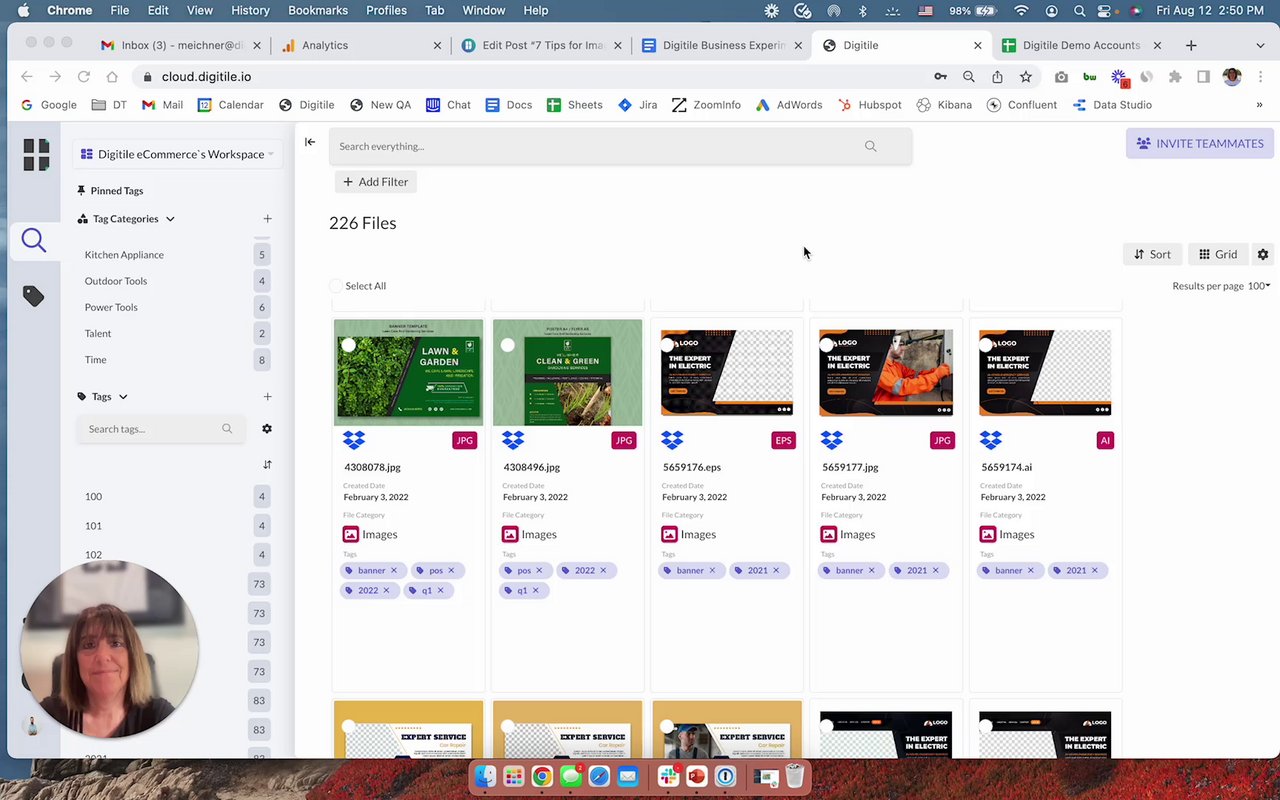Collapse the Tag Categories section

(170, 219)
